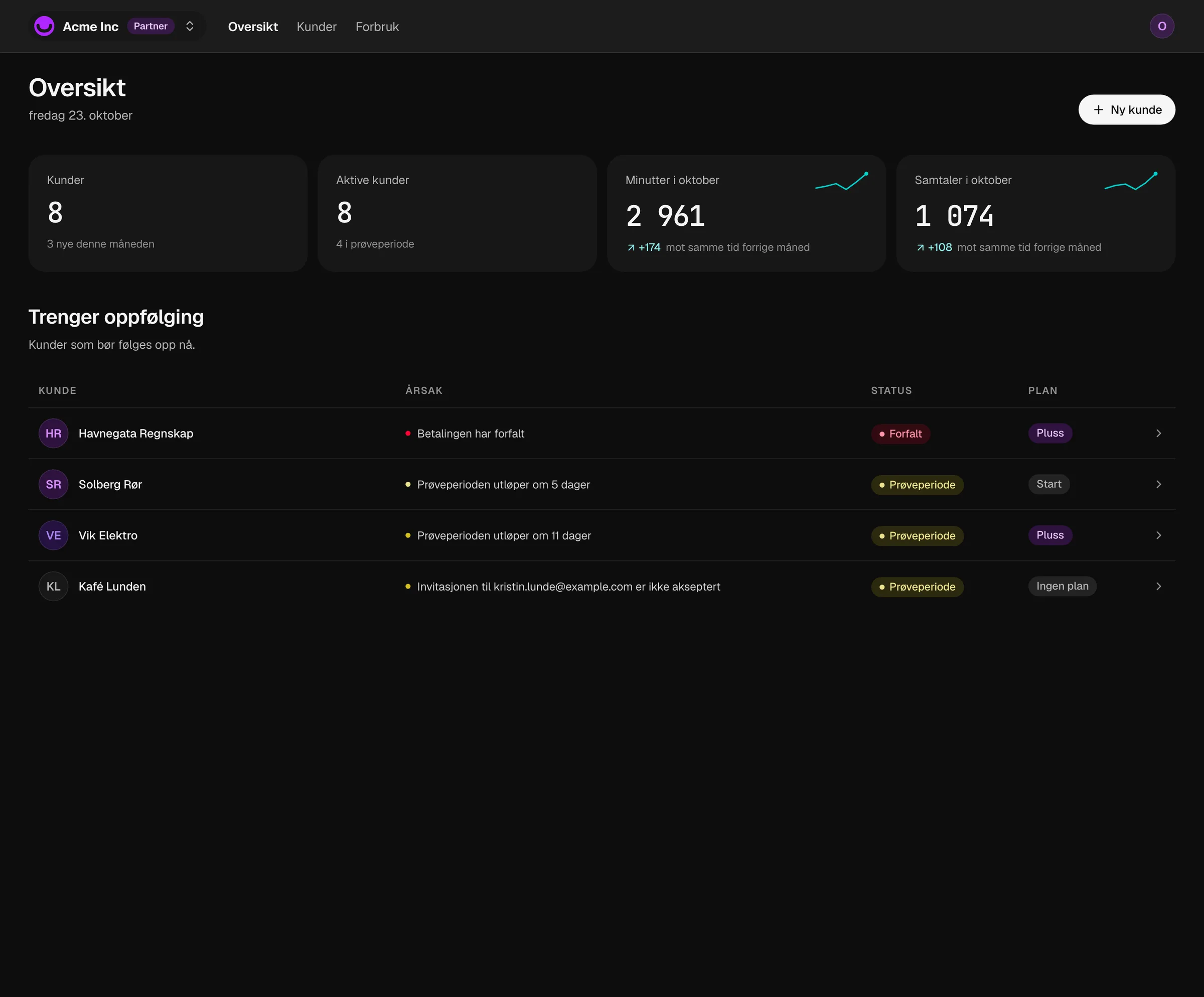Click the Ny kunde button
Screen dimensions: 1204x997
pyautogui.click(x=1127, y=109)
